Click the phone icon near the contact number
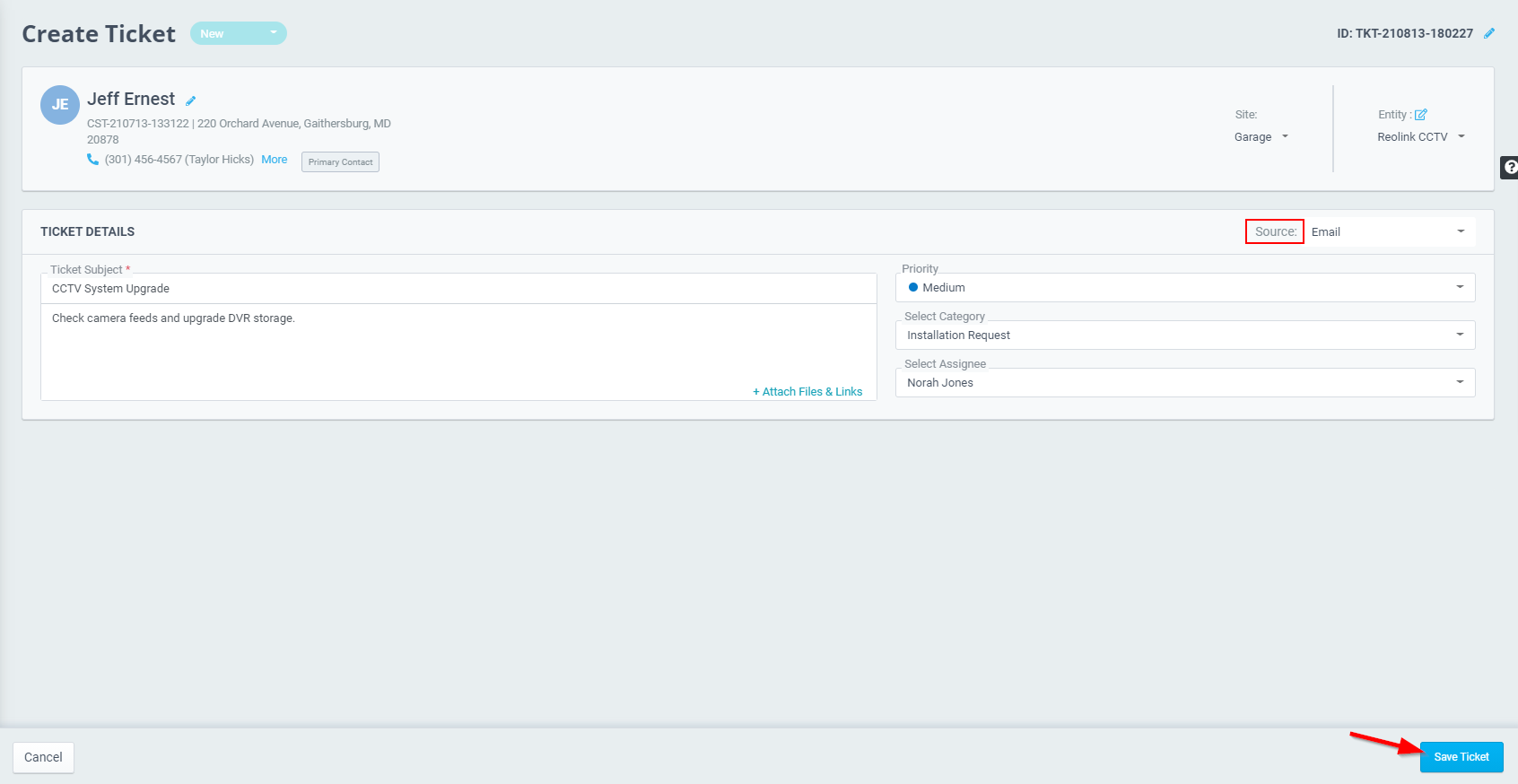 [x=92, y=160]
